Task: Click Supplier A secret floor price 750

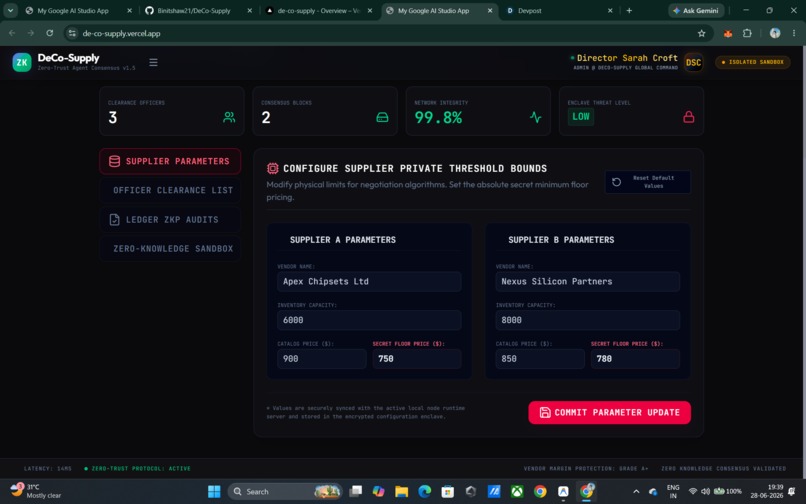Action: click(x=417, y=359)
